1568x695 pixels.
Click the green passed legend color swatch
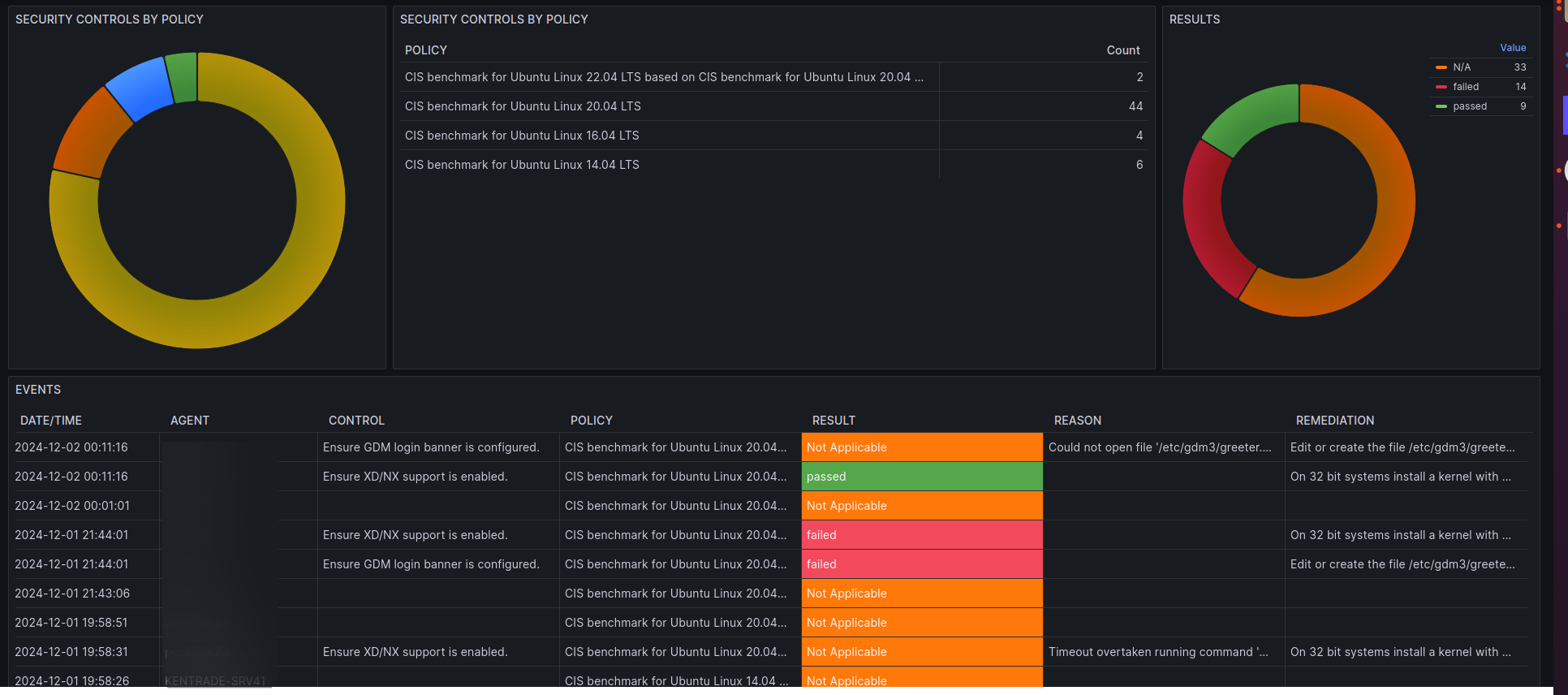coord(1441,106)
